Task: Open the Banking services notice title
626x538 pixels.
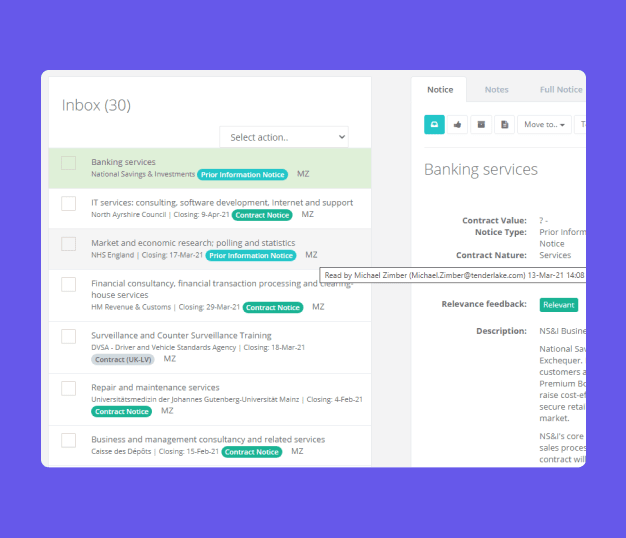Action: (123, 162)
